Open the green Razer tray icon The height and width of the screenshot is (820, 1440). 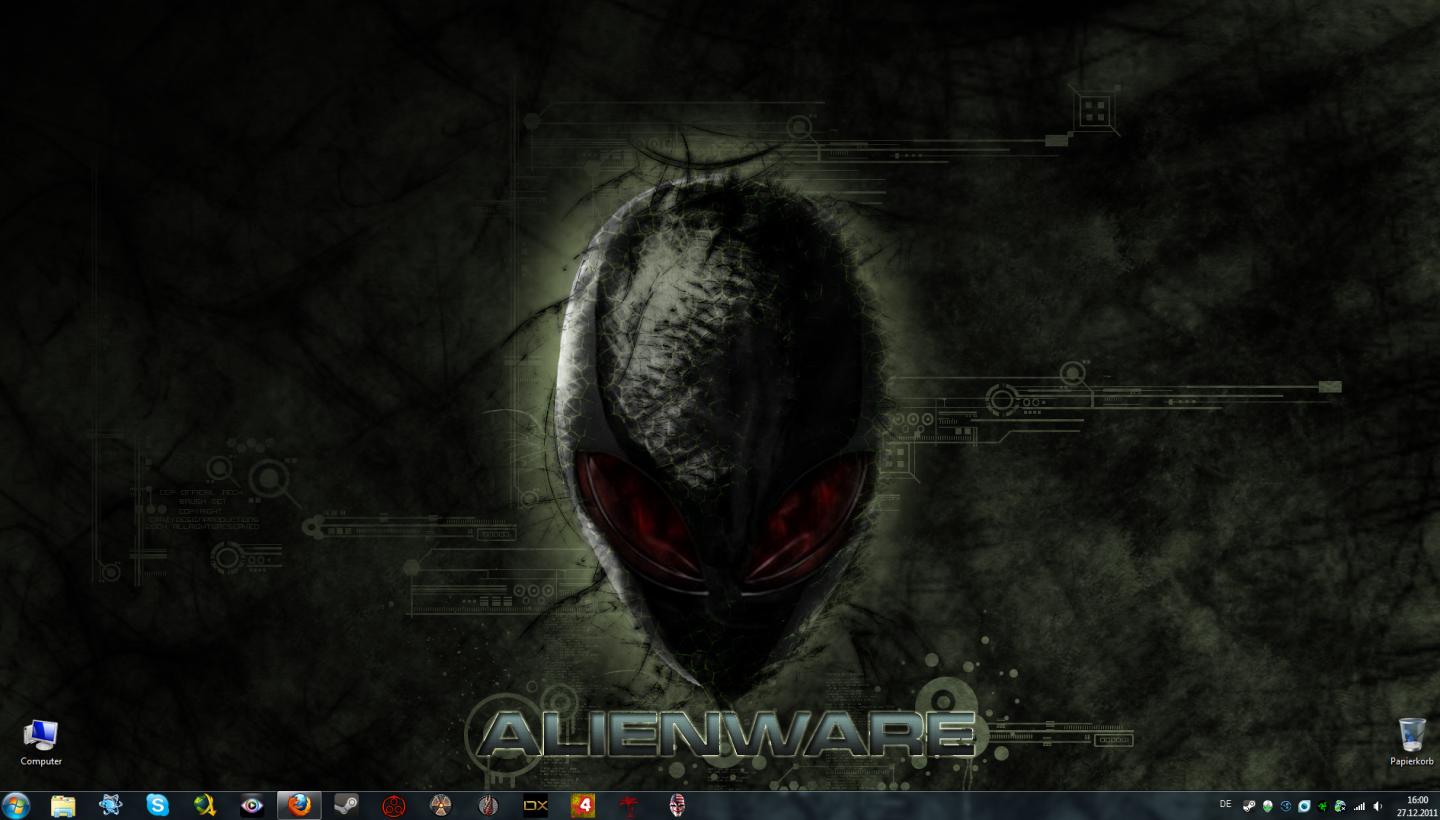[x=1322, y=806]
